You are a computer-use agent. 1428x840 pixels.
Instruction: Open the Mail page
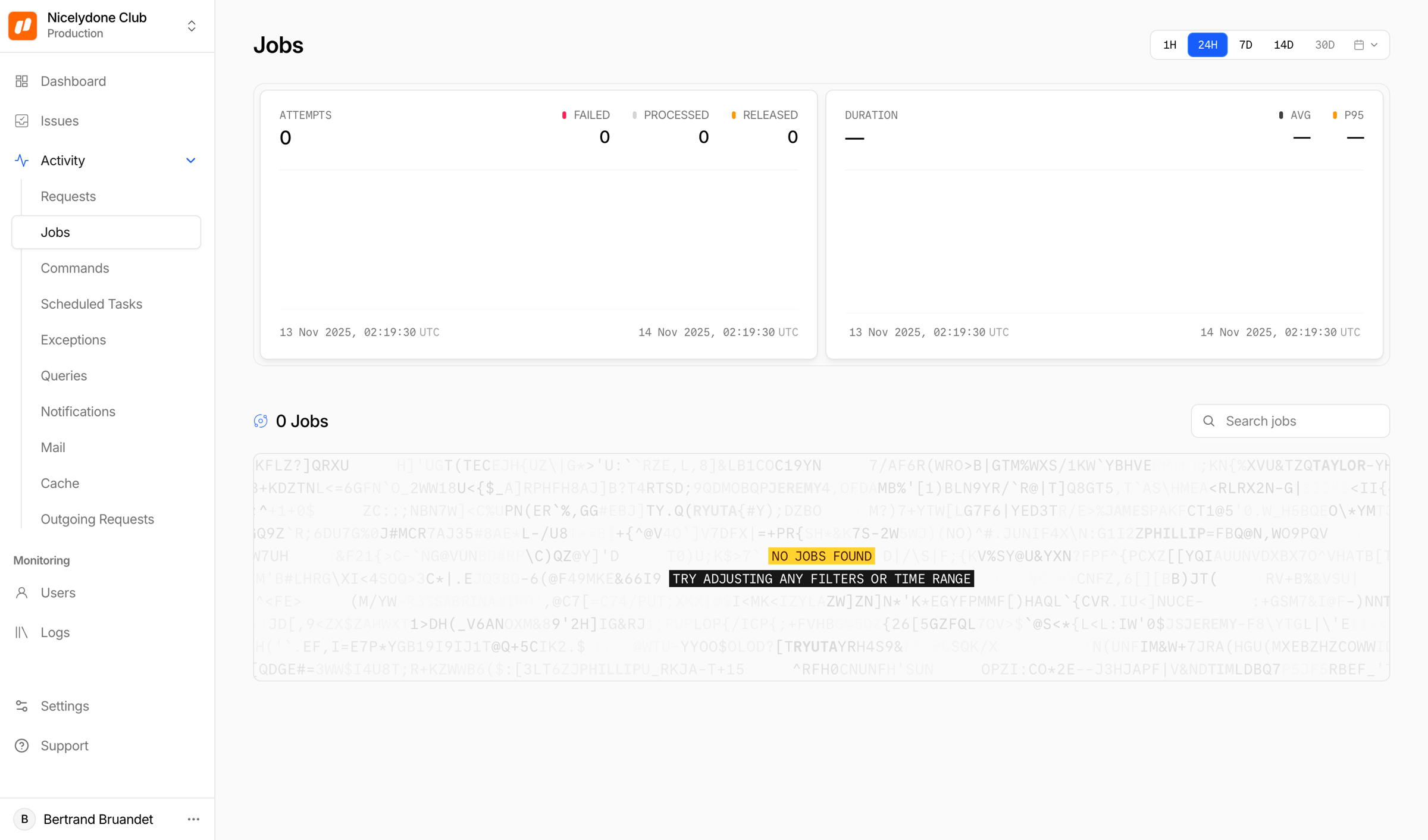click(53, 447)
